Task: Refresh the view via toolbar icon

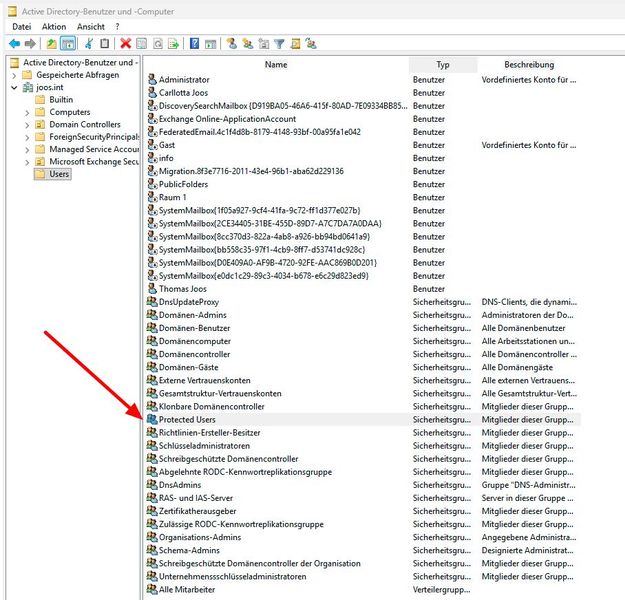Action: tap(158, 43)
